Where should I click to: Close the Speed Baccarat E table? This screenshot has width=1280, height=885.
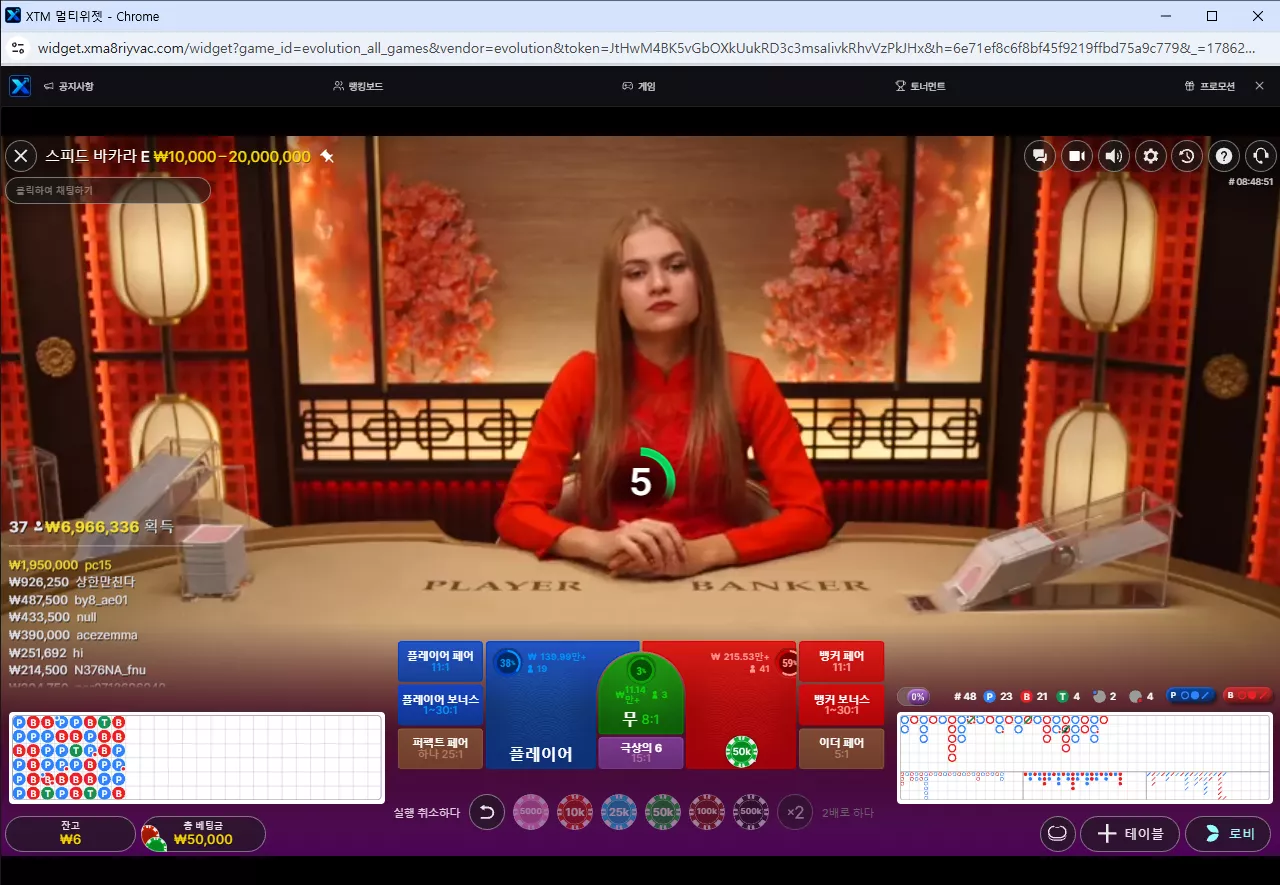(x=21, y=156)
